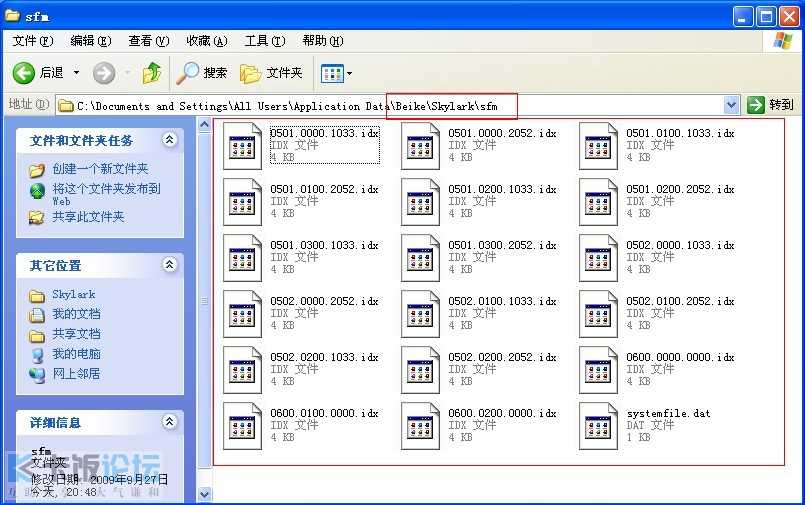Click the globe icon for publish to Web
The height and width of the screenshot is (505, 805).
point(37,190)
